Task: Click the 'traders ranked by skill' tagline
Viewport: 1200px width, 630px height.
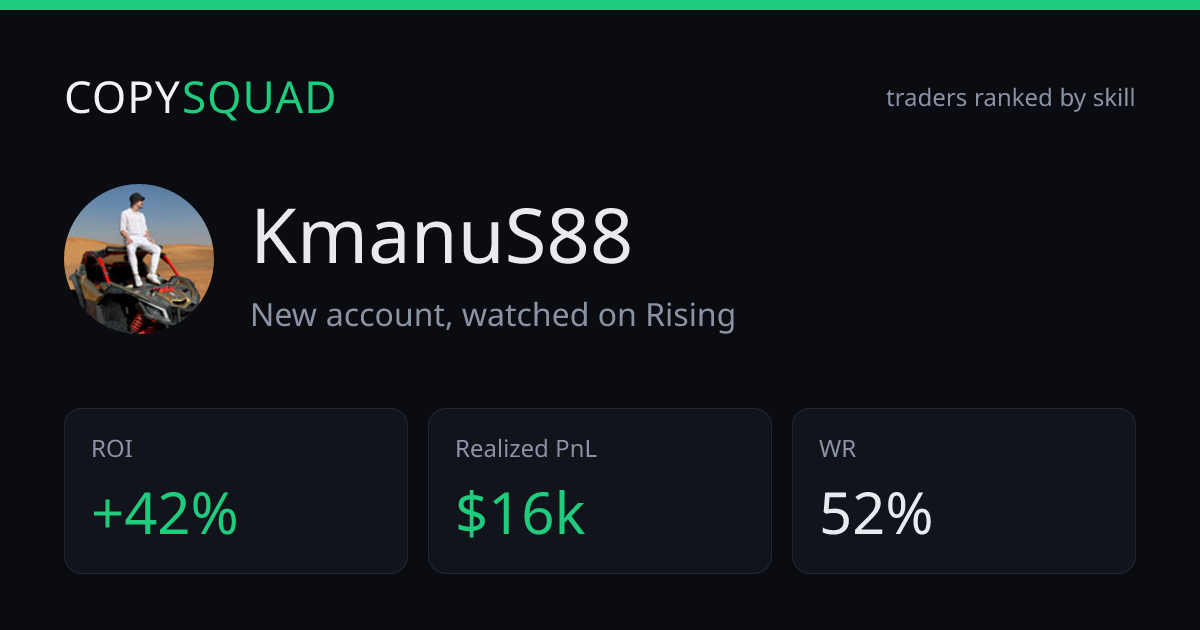Action: (x=1010, y=98)
